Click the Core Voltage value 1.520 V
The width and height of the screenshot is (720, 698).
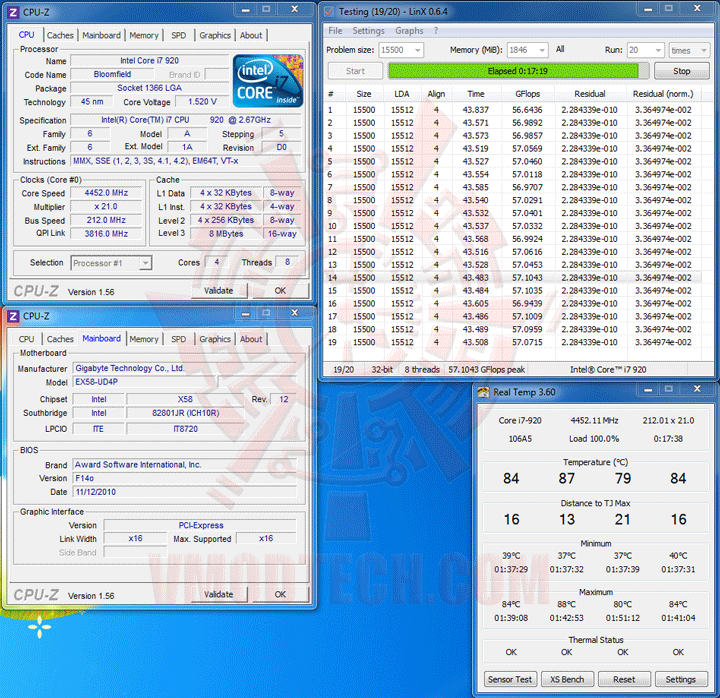[202, 102]
